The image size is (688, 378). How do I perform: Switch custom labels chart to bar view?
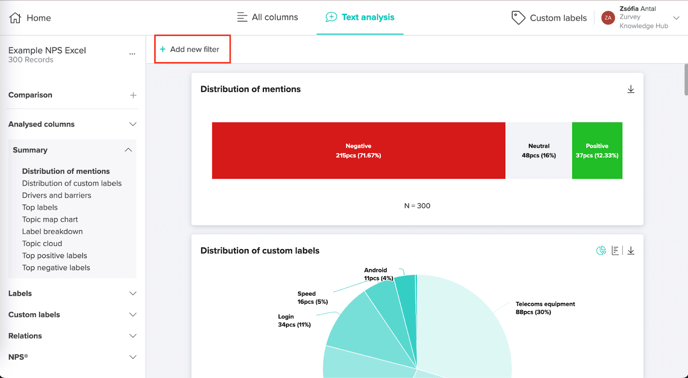pyautogui.click(x=615, y=251)
